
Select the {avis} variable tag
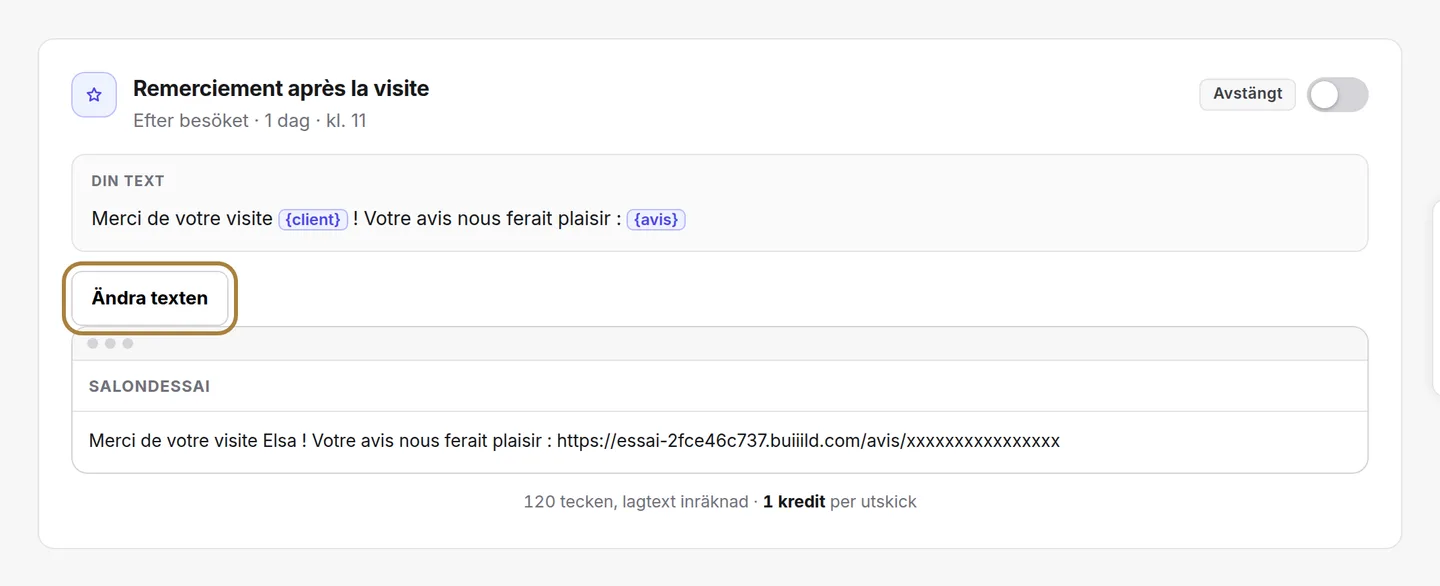pyautogui.click(x=656, y=219)
